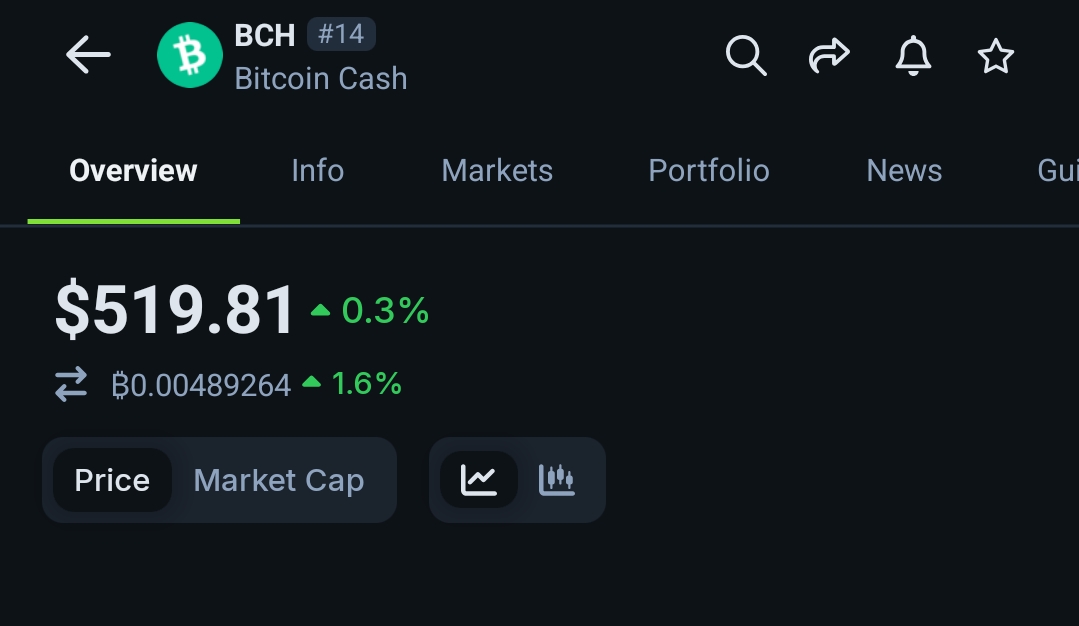Switch to line chart view
Screen dimensions: 1079x626
pos(479,480)
